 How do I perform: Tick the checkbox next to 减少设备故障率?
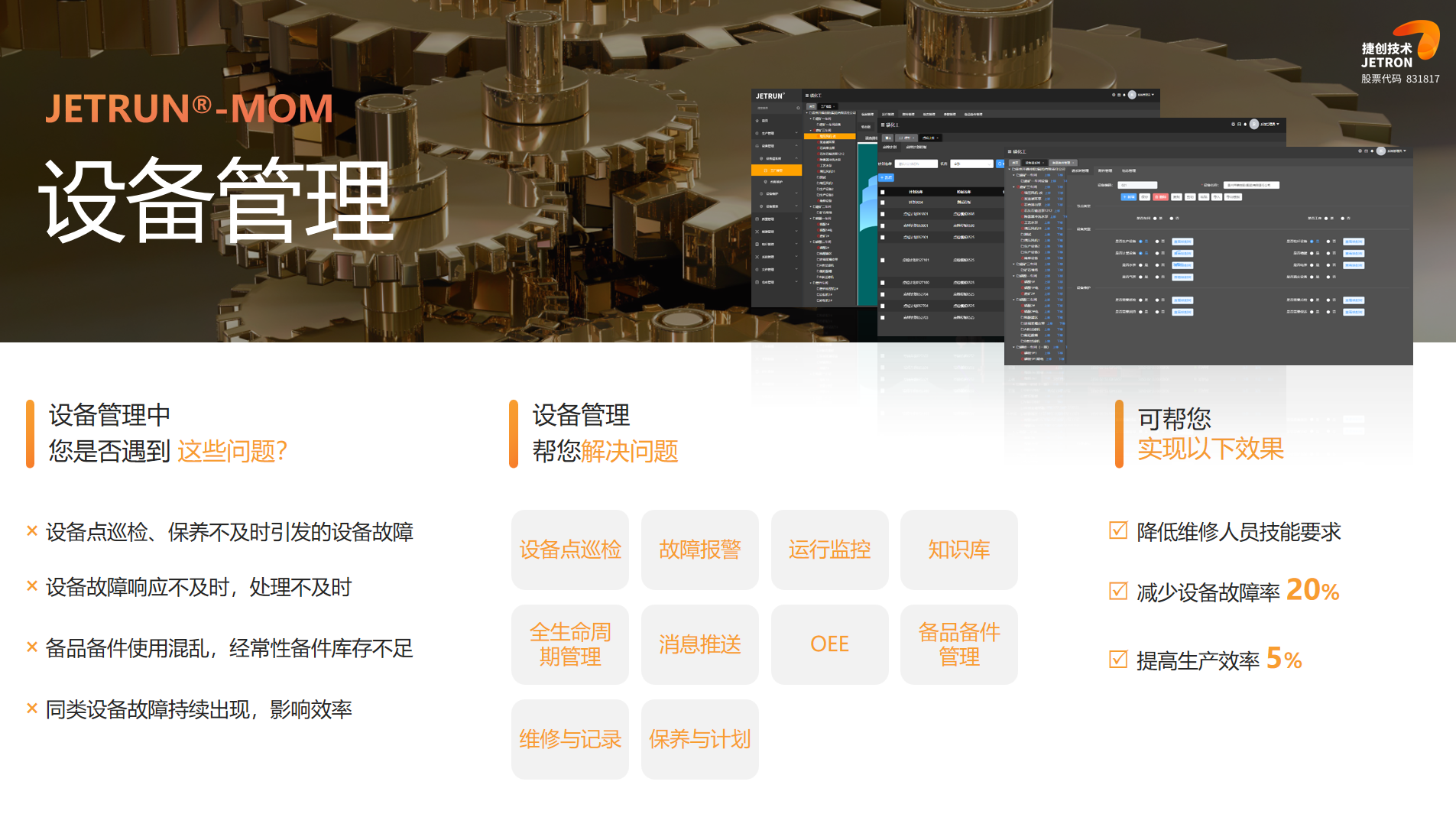[x=1118, y=591]
